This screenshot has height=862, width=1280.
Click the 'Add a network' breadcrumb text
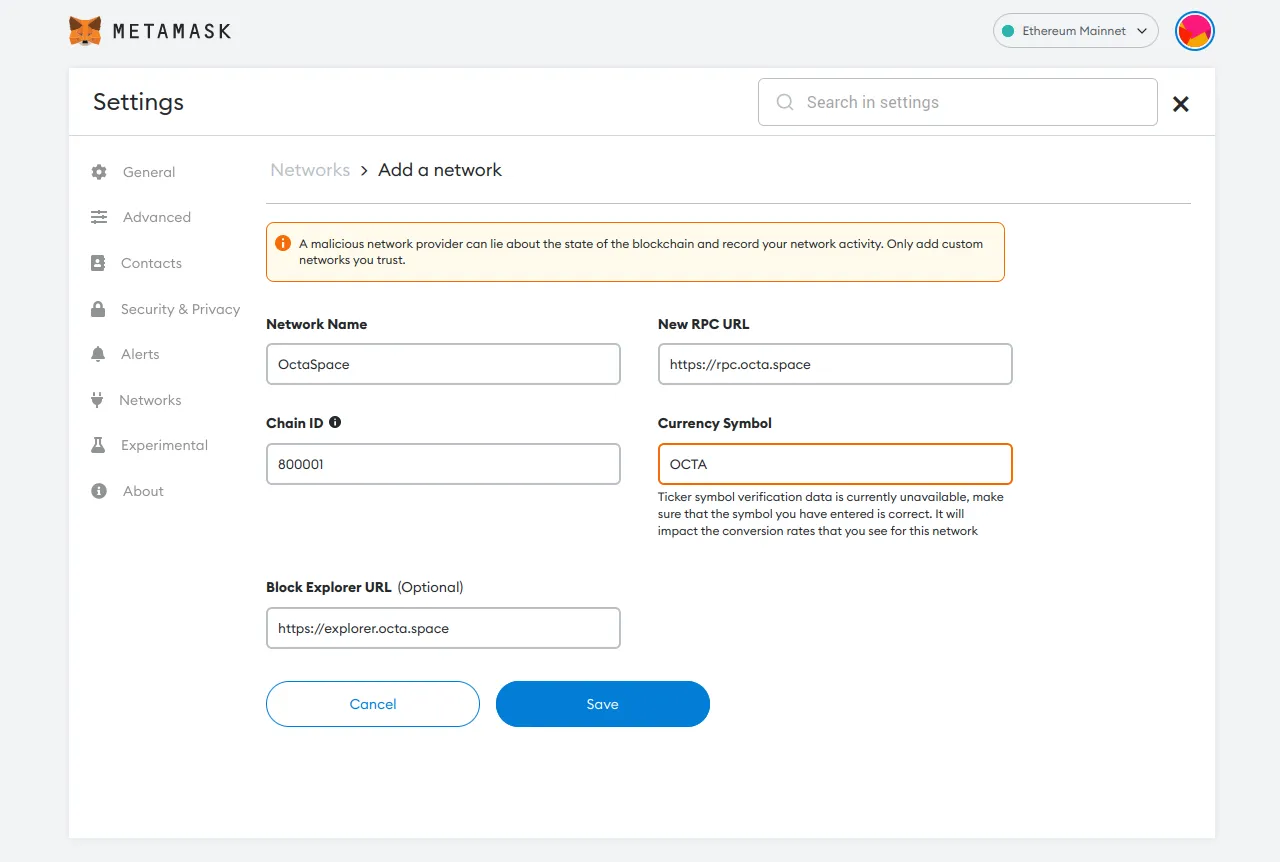click(440, 170)
